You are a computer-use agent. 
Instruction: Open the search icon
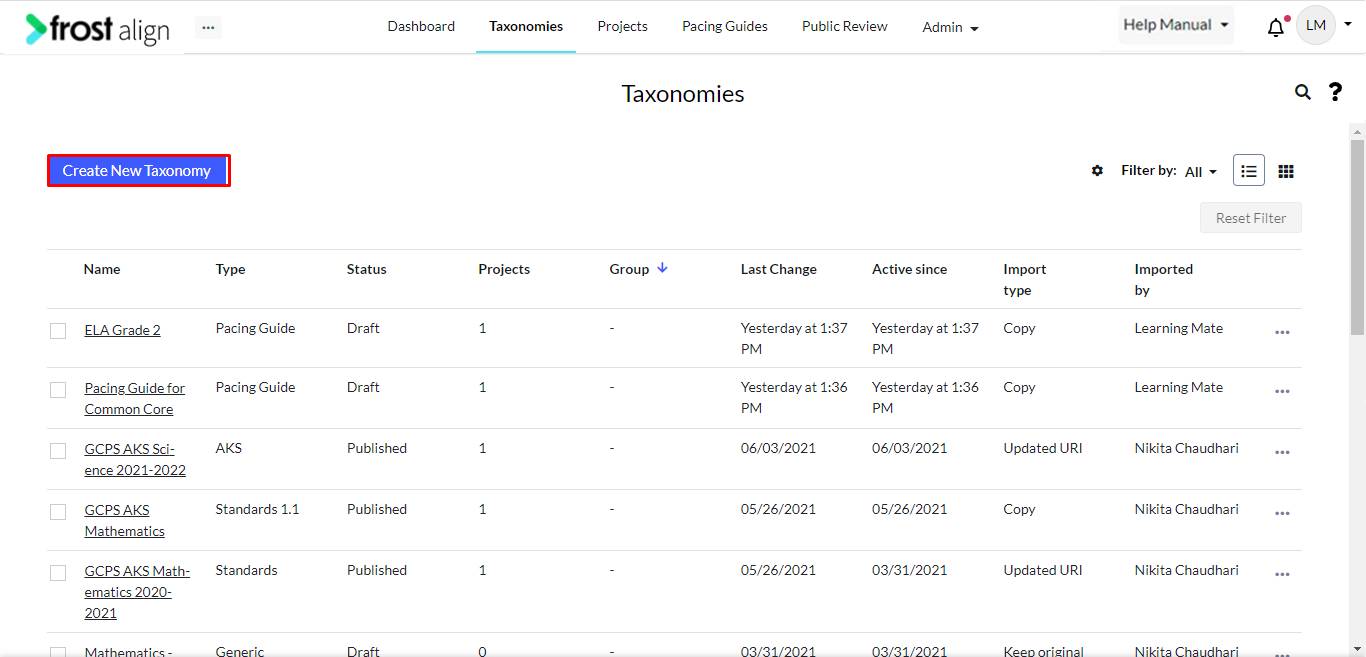click(1302, 91)
